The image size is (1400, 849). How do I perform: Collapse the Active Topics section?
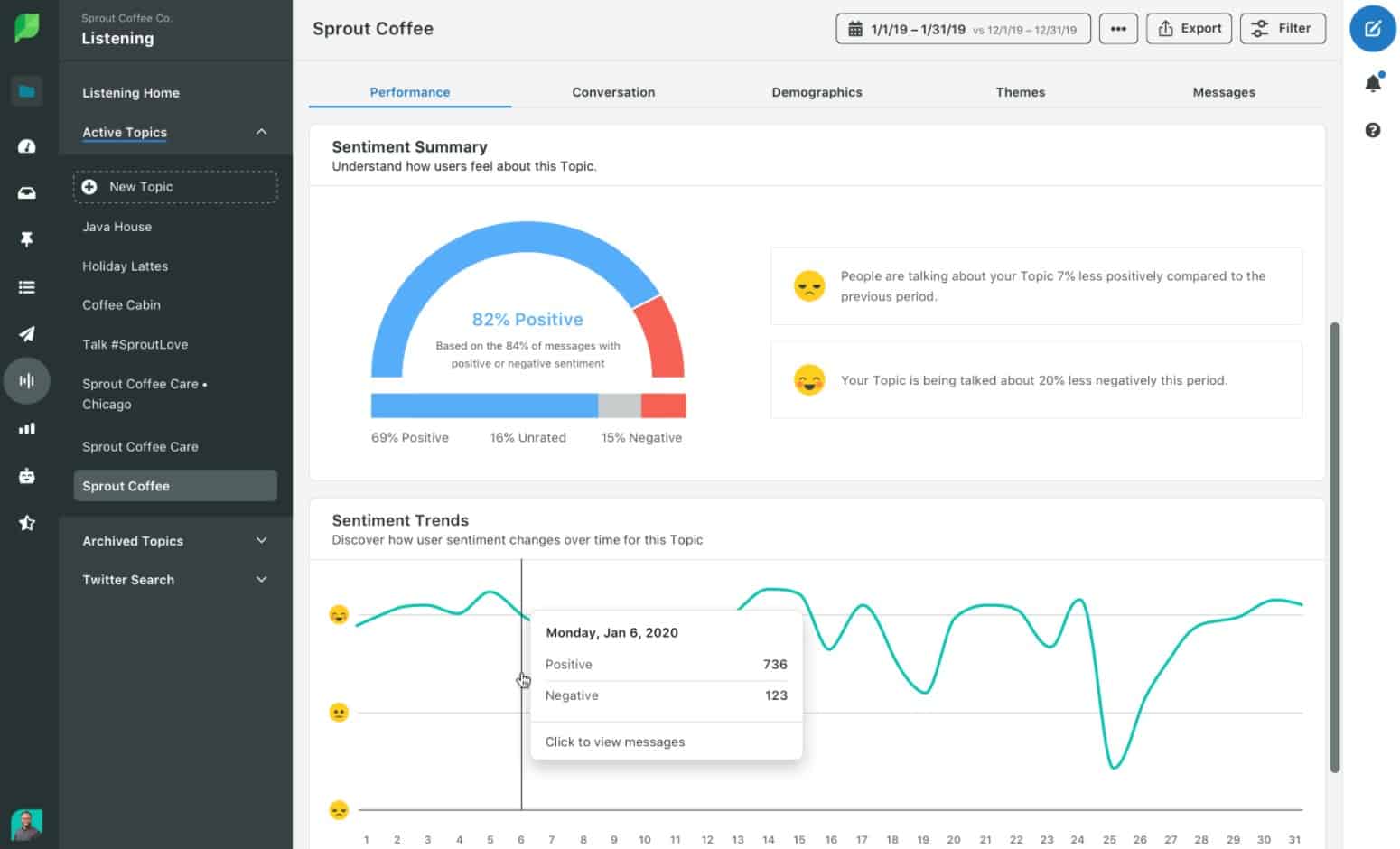(261, 132)
